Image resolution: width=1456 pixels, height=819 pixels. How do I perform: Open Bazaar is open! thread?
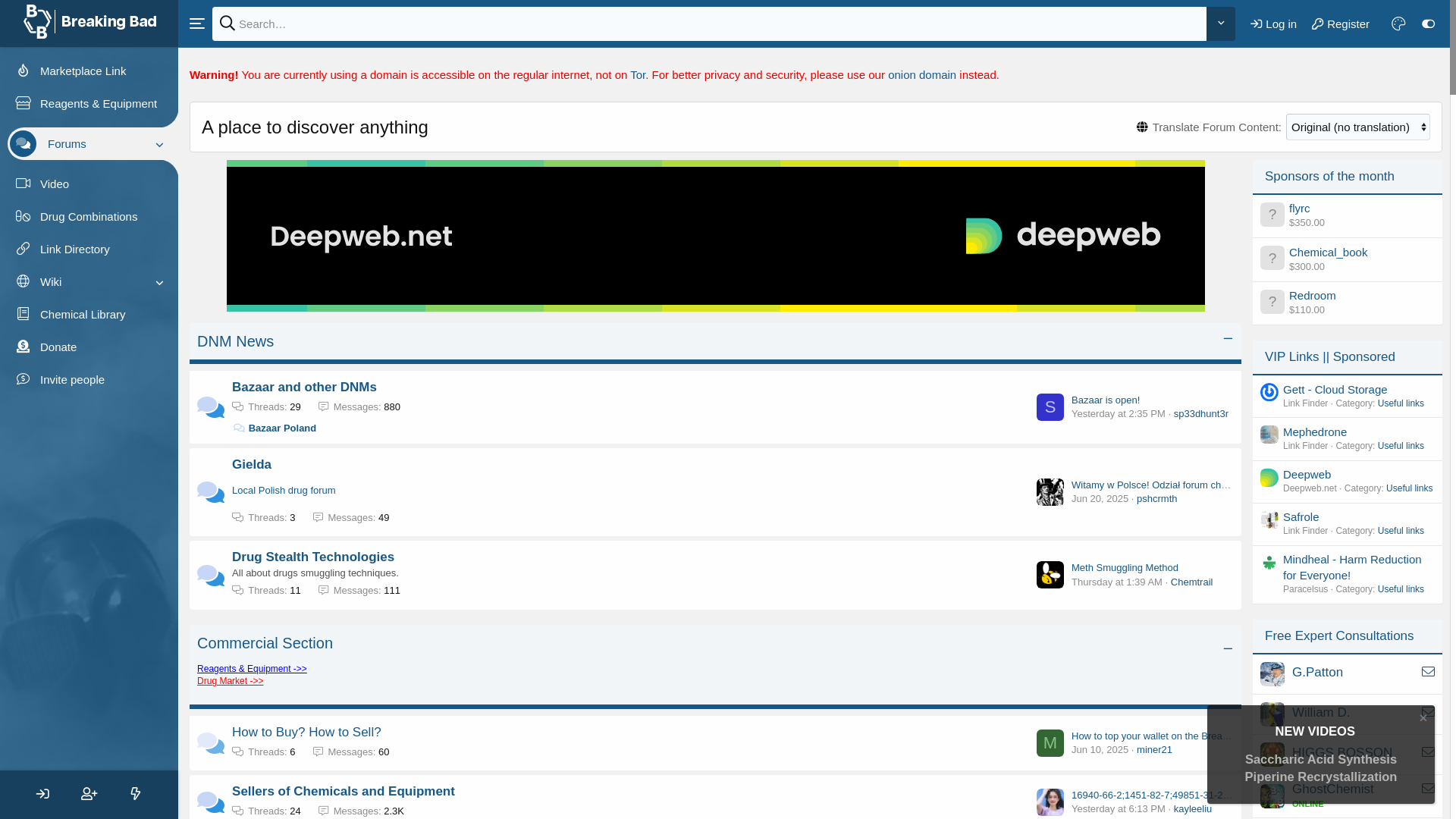pyautogui.click(x=1106, y=400)
